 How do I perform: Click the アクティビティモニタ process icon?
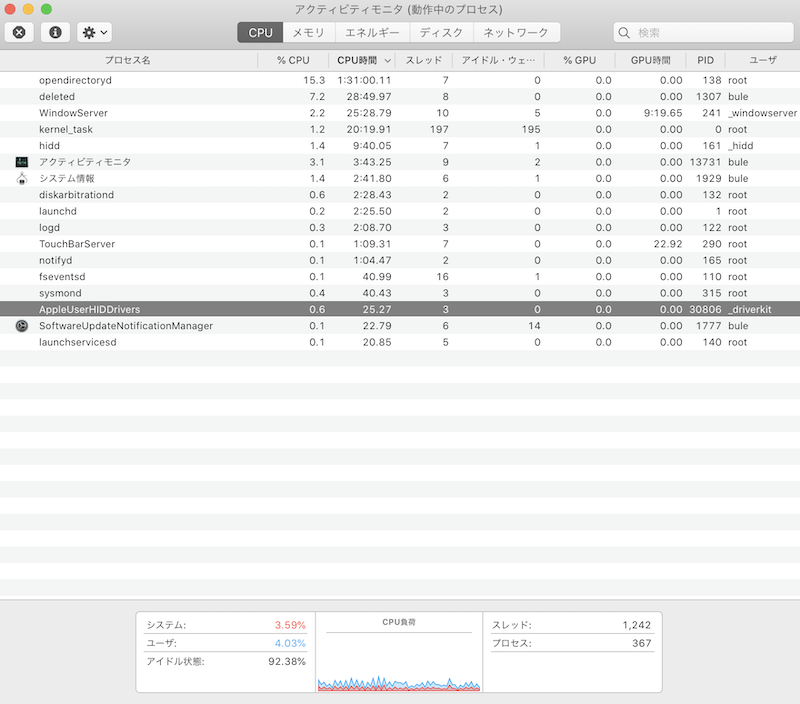(22, 162)
